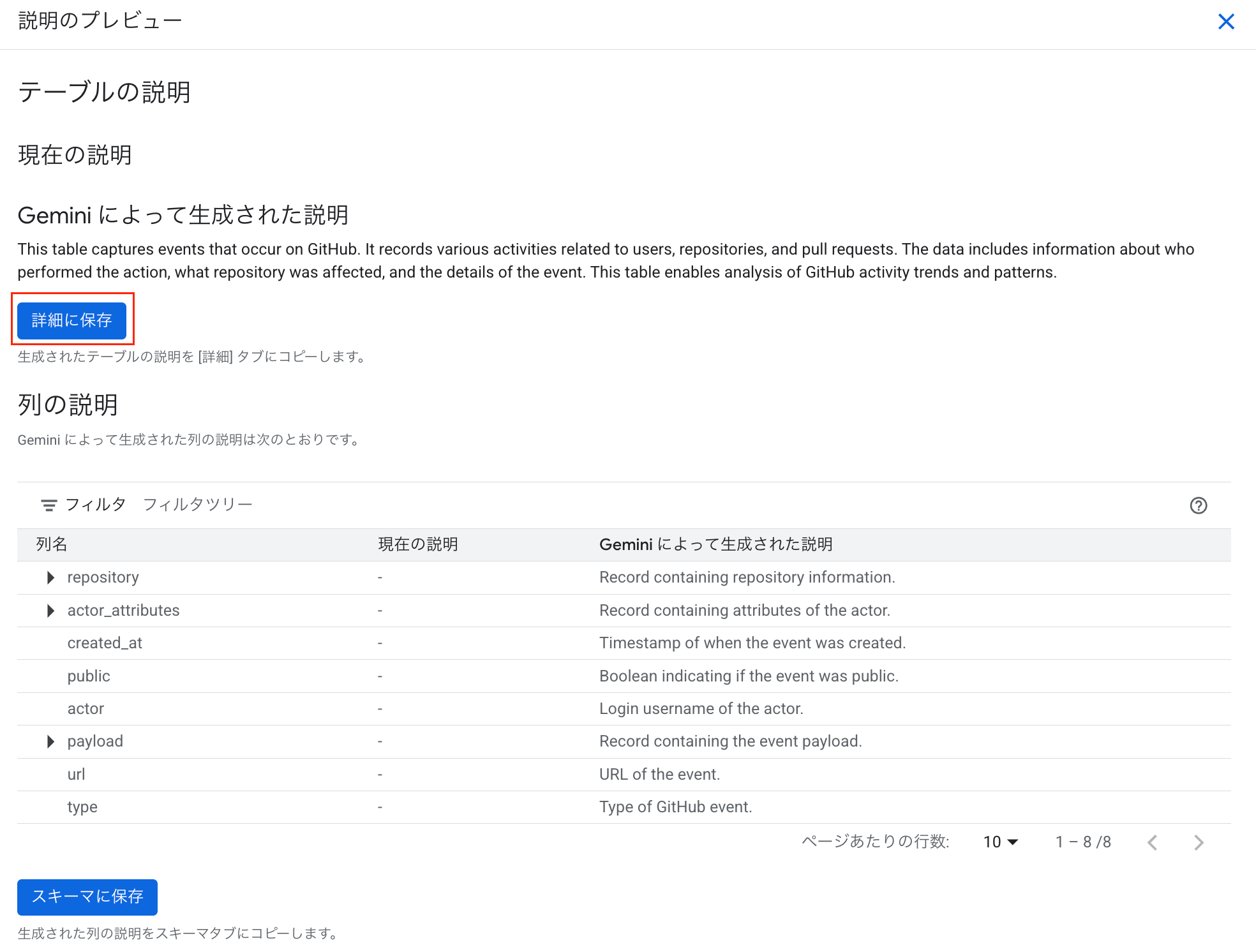Click the payload column name text
1256x952 pixels.
95,741
